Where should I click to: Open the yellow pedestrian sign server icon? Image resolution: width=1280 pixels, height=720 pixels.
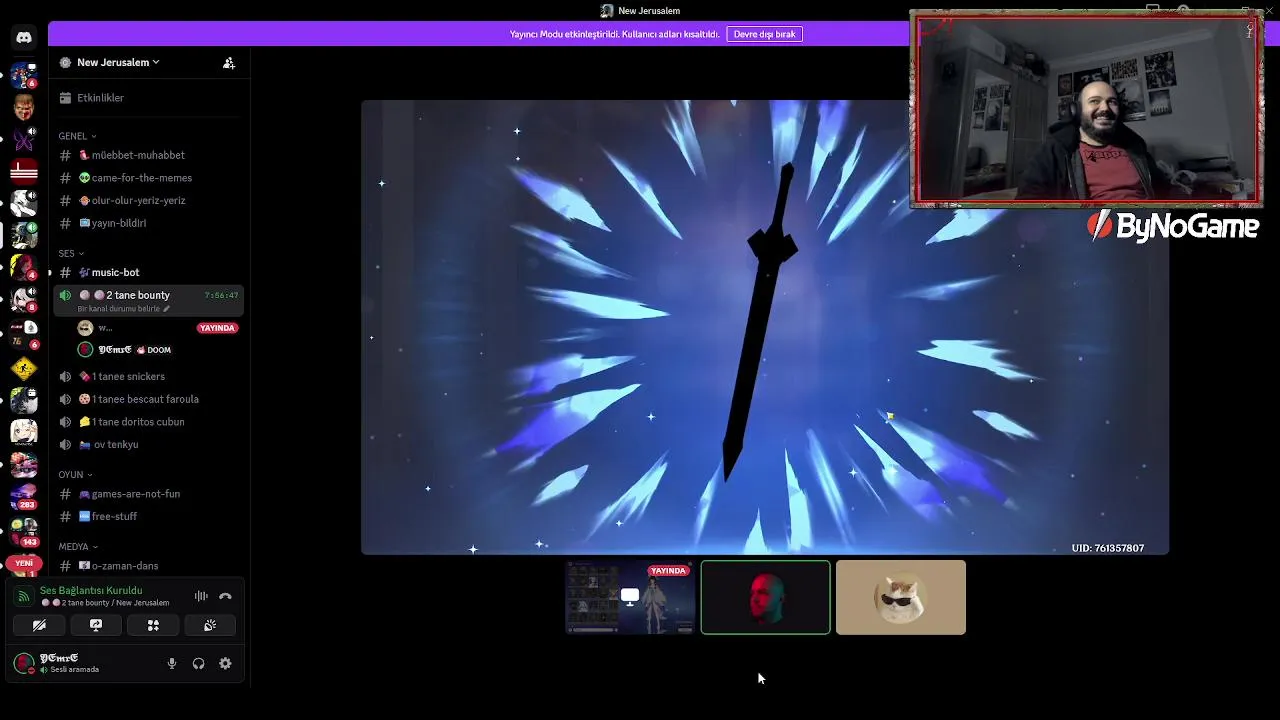[24, 369]
